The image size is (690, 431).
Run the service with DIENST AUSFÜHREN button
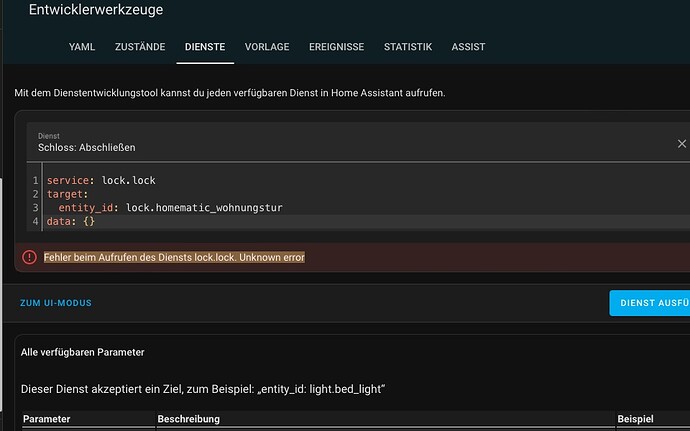click(x=650, y=303)
